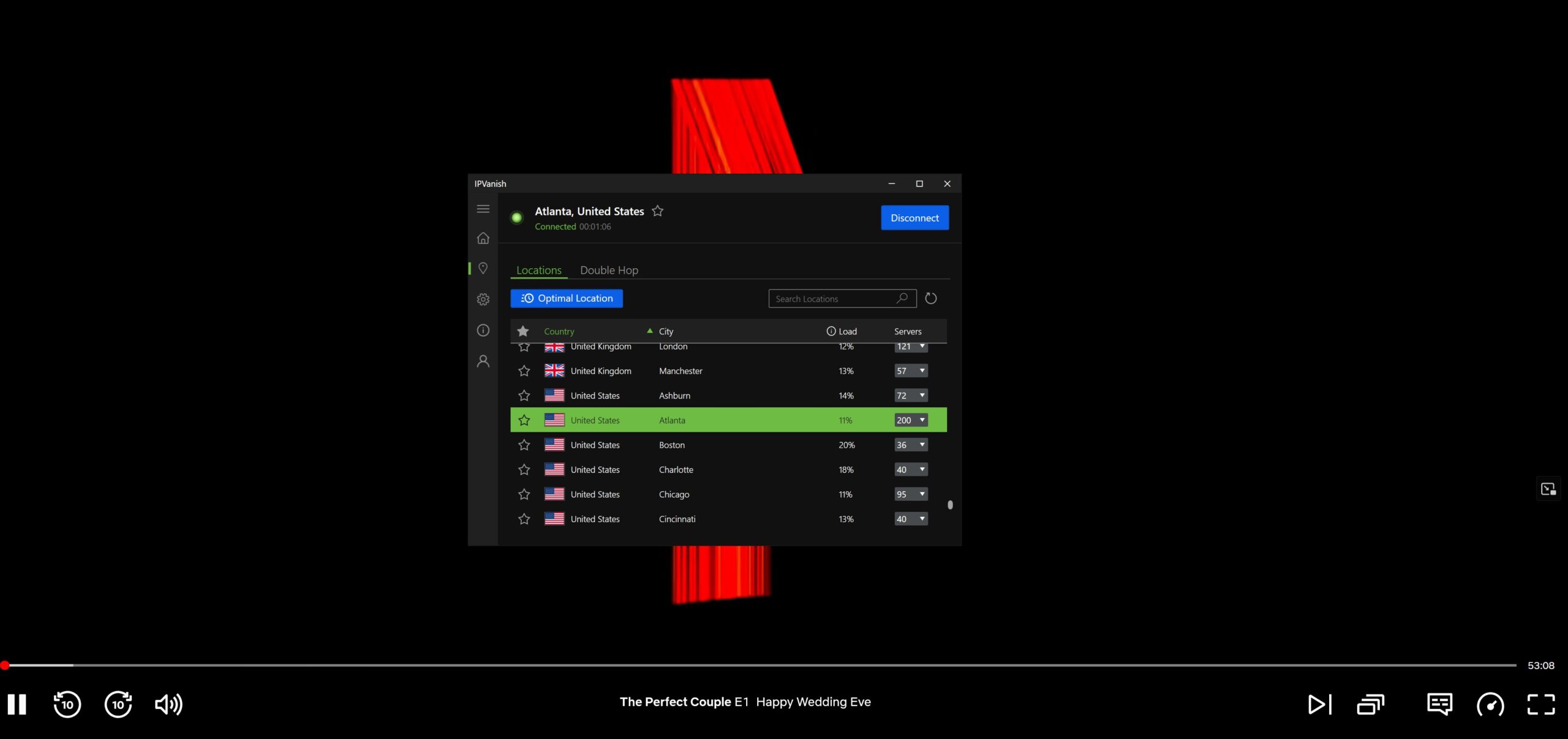Click the Load info icon in header
Screen dimensions: 1568x739
831,331
